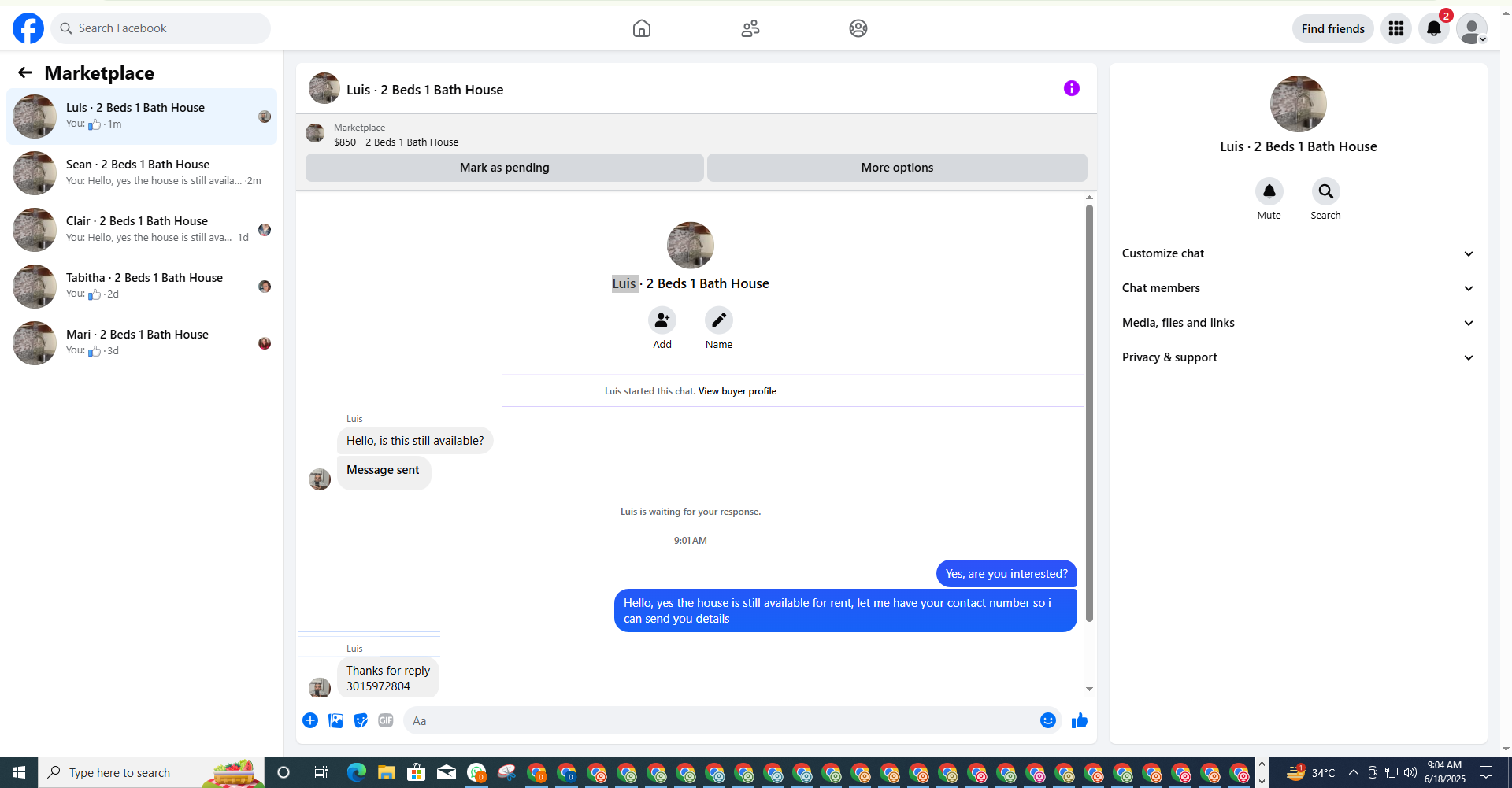Open Cortana circle on the taskbar
1512x788 pixels.
coord(283,772)
